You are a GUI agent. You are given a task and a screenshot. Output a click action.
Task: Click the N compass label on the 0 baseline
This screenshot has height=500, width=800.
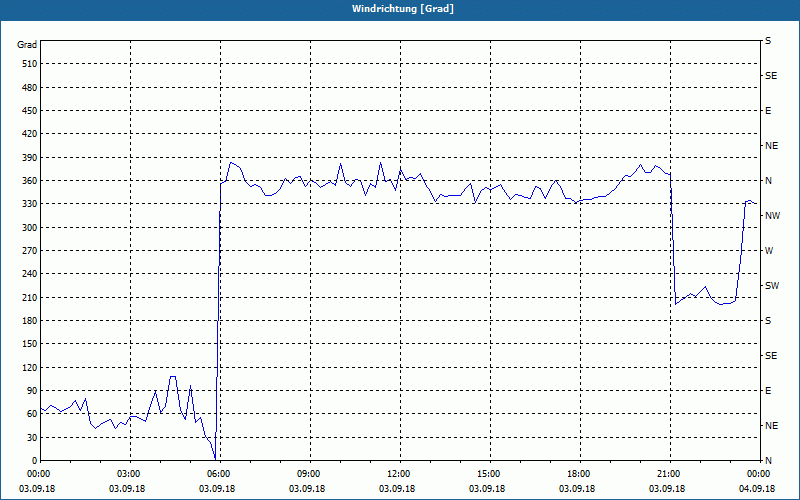point(768,461)
